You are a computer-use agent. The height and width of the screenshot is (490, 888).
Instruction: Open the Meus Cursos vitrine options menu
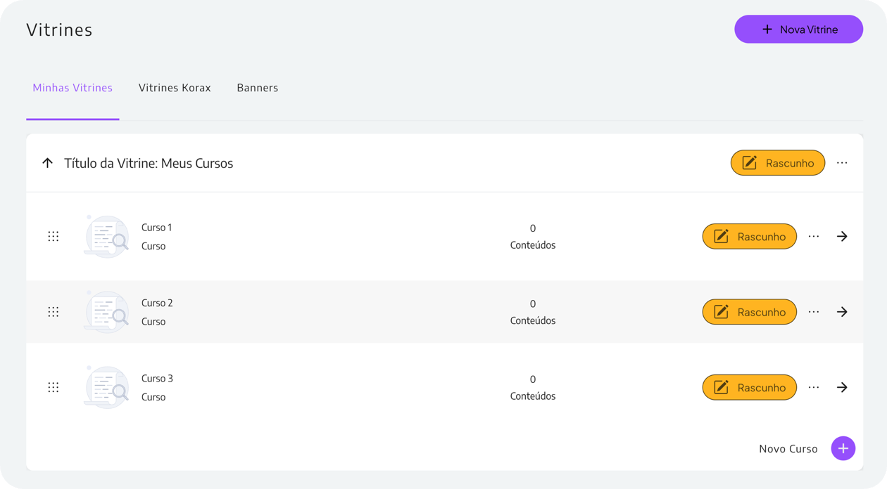coord(842,163)
